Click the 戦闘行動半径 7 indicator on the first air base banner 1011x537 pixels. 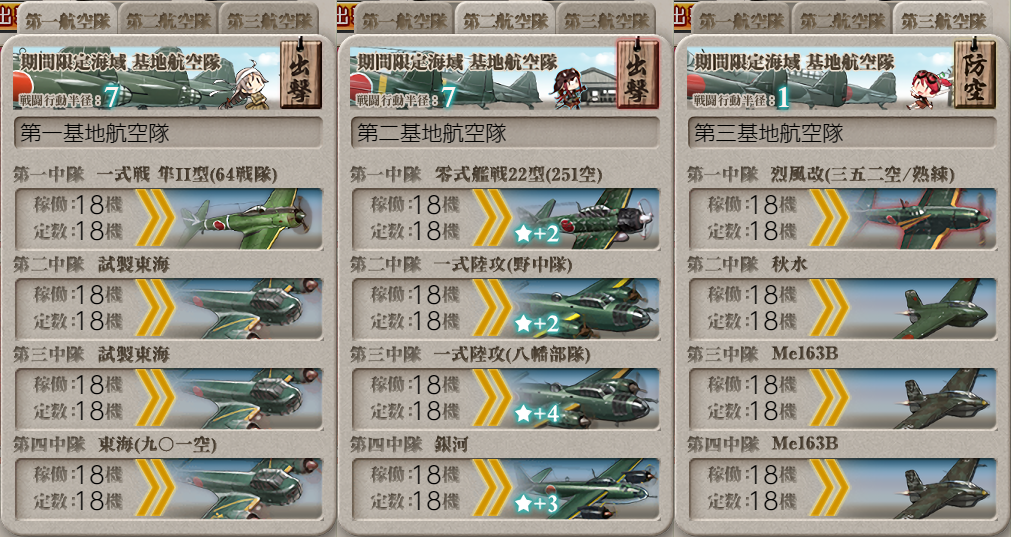(69, 98)
